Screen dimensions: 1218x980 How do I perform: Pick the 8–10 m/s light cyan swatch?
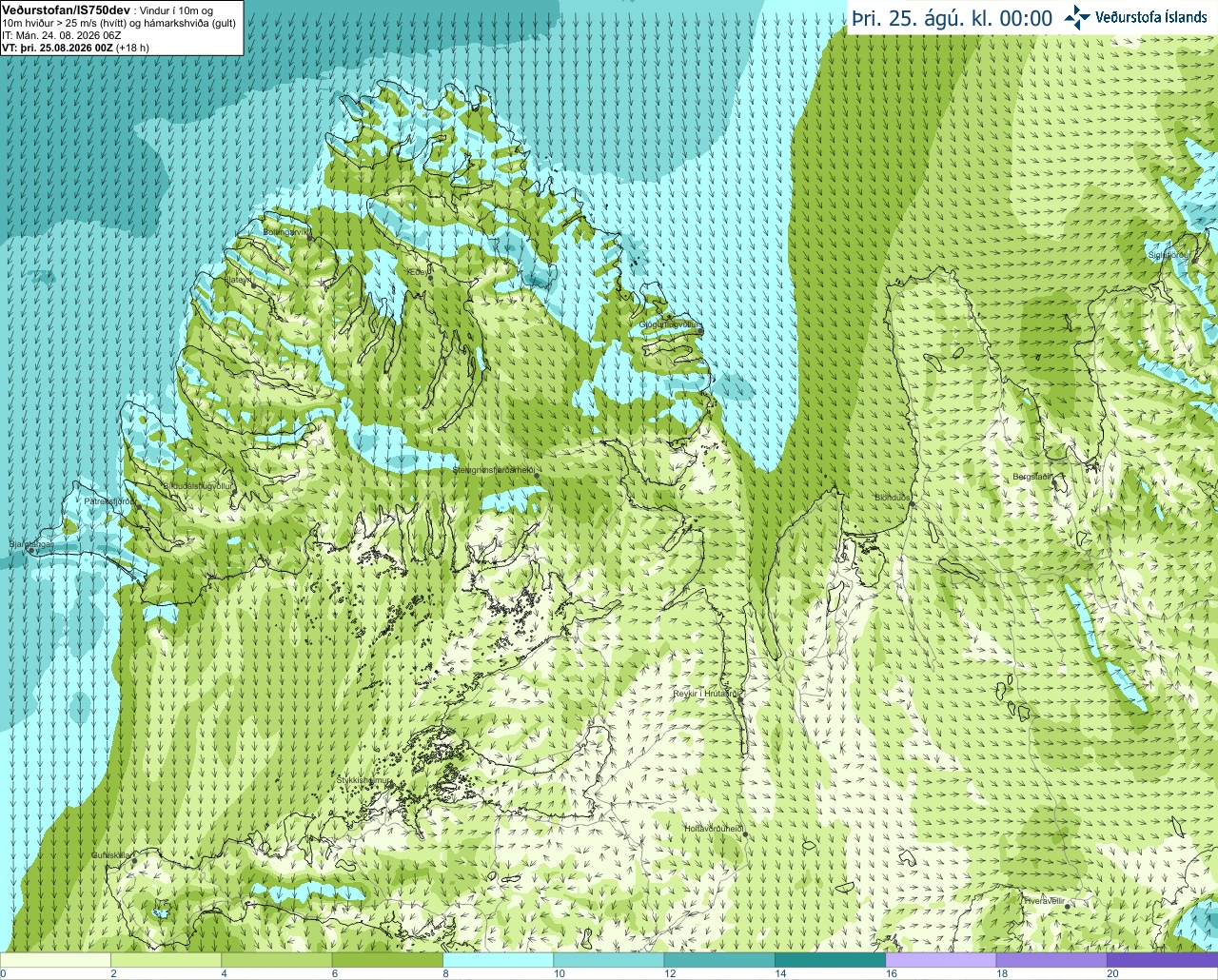[498, 960]
